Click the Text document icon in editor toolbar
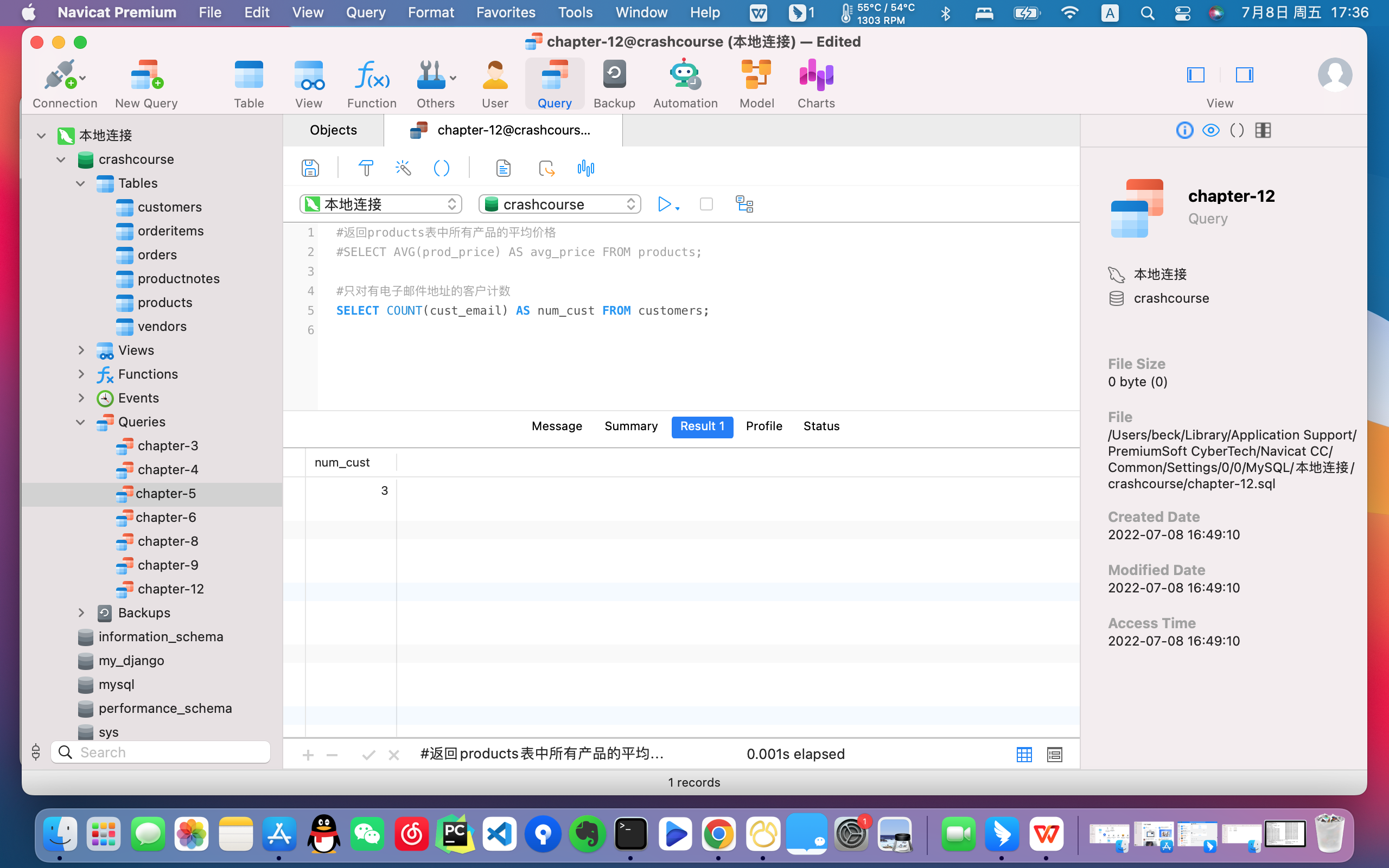 coord(504,168)
